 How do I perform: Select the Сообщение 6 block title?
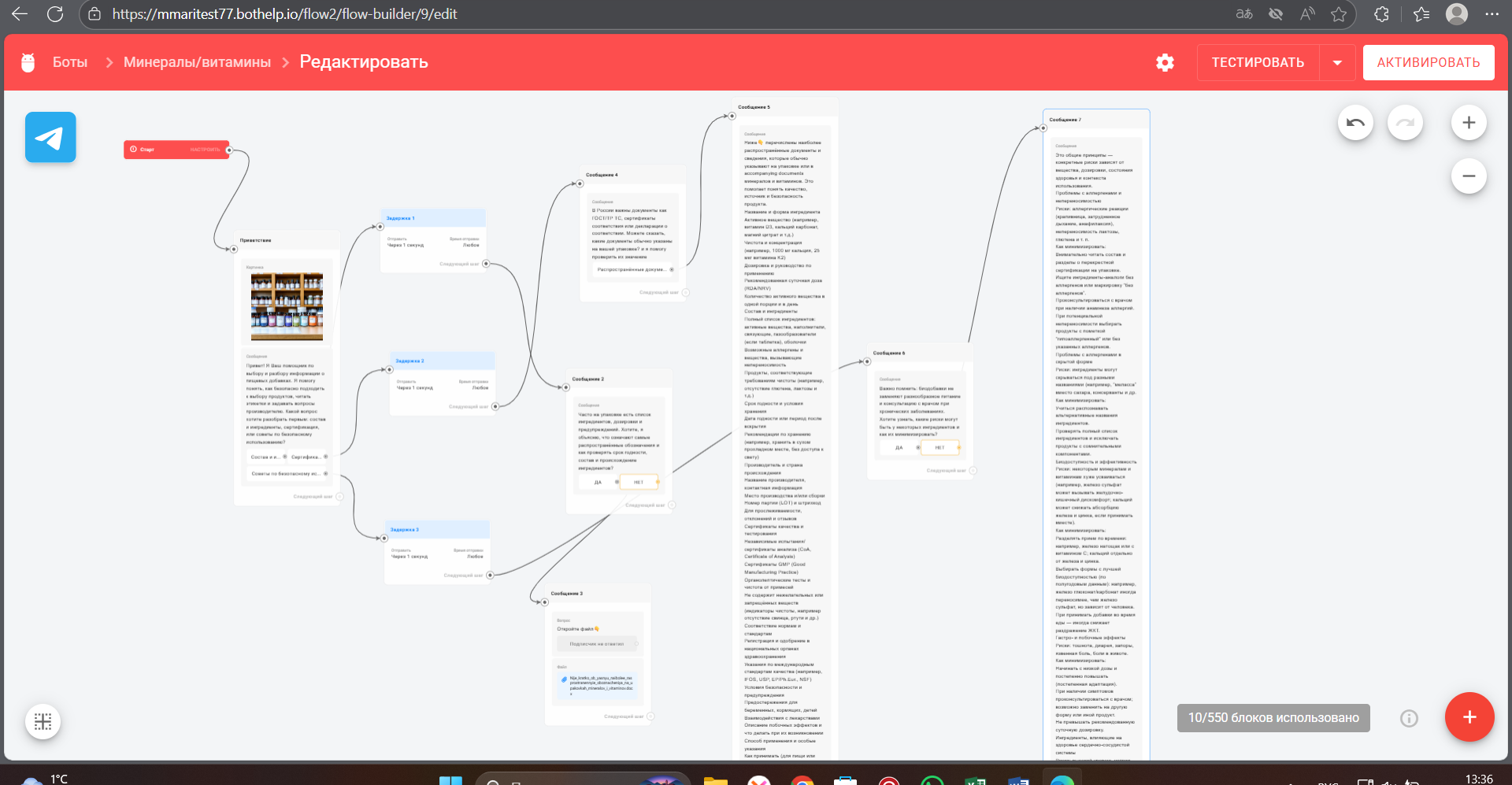coord(889,353)
